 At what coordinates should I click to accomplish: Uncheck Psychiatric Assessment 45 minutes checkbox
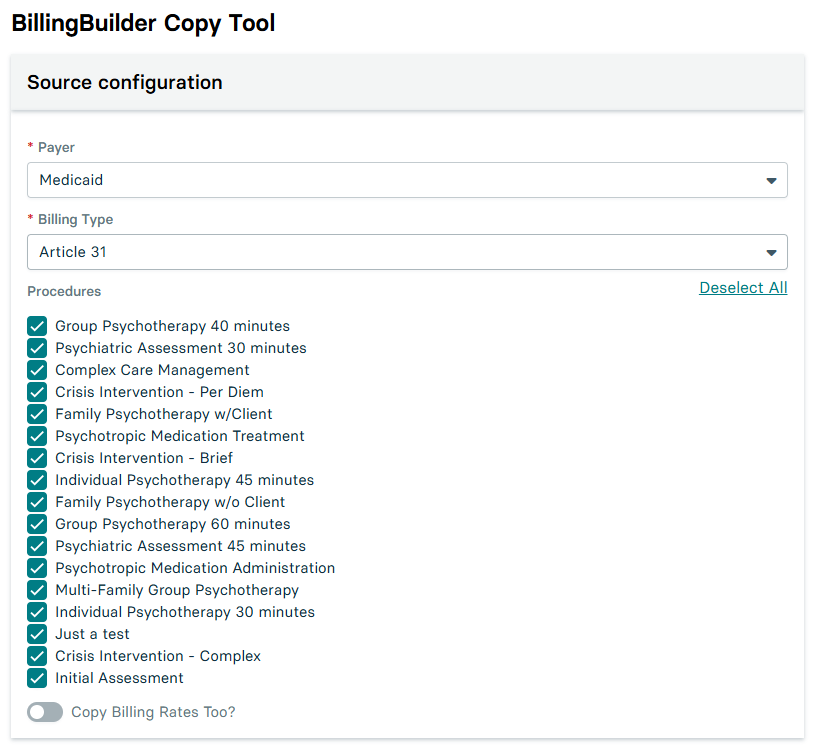[x=37, y=546]
